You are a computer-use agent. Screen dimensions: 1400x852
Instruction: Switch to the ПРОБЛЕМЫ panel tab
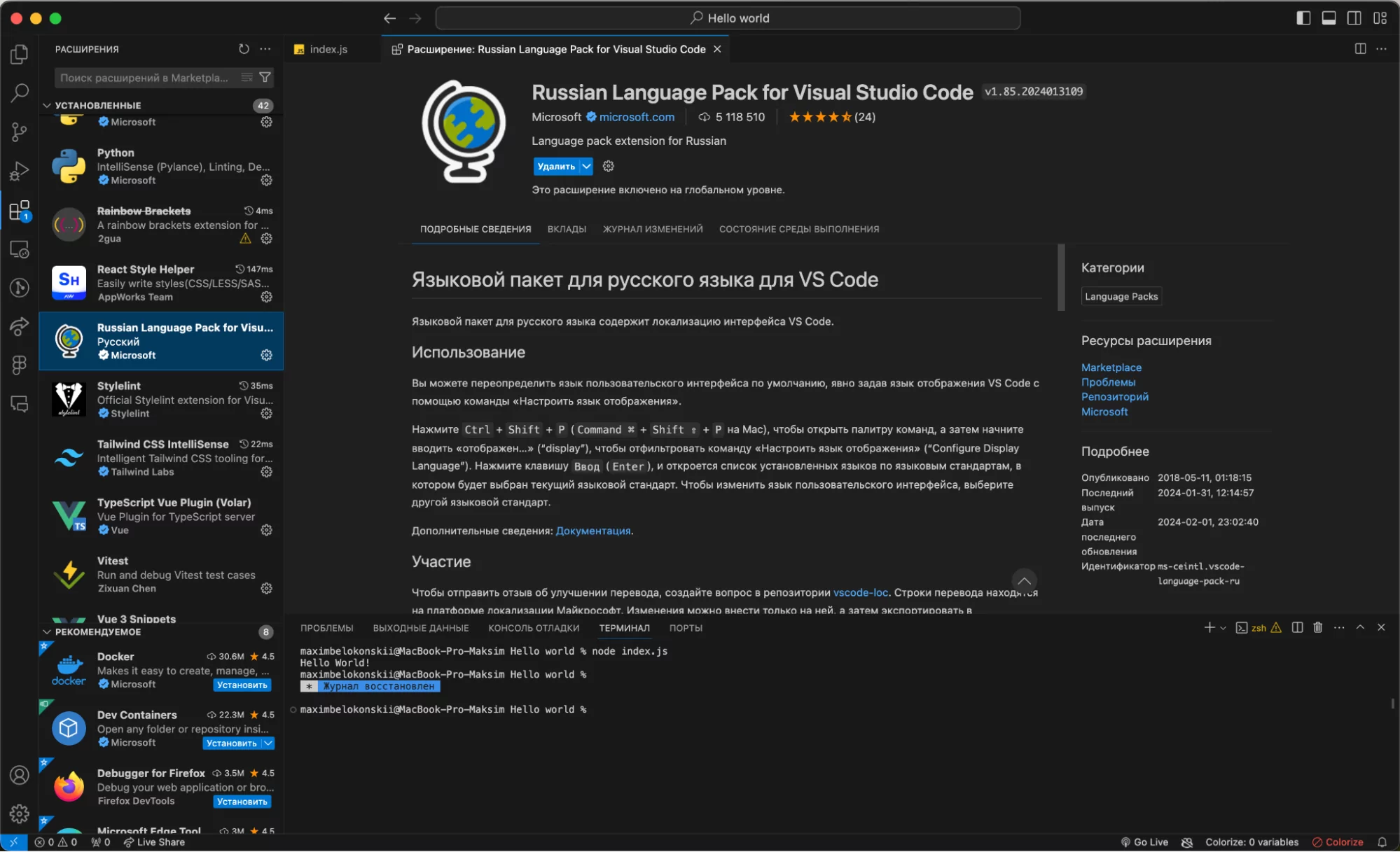326,628
